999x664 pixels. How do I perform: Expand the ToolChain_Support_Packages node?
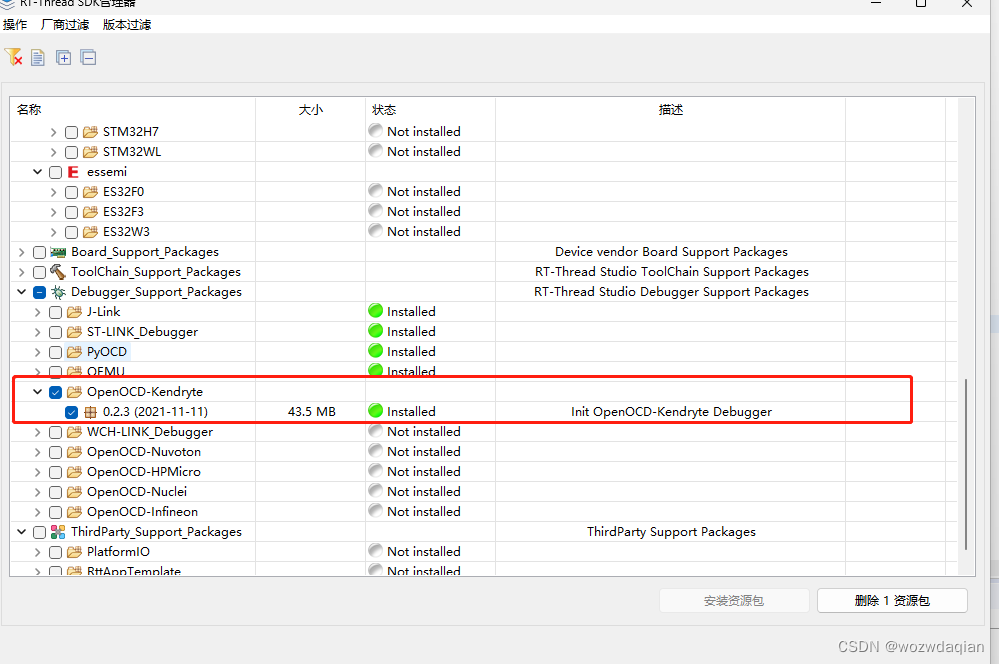click(22, 272)
